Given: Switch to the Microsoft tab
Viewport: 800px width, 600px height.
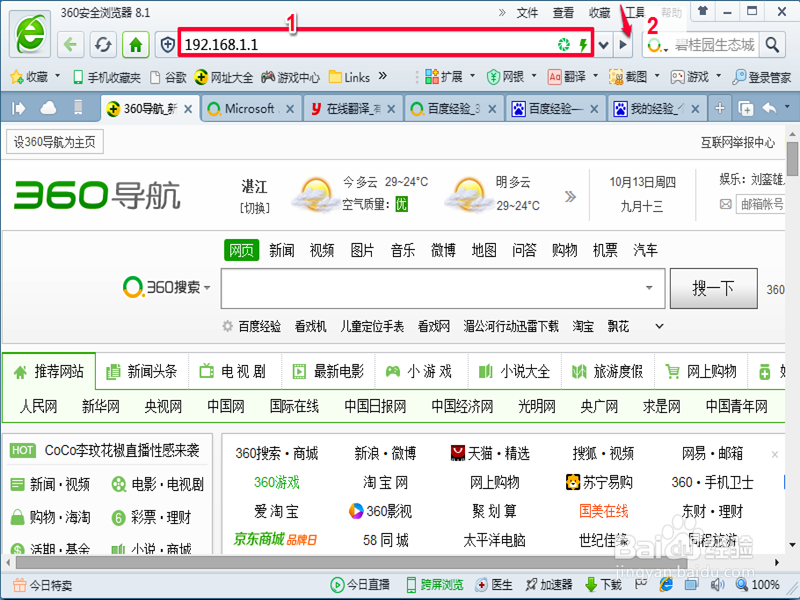Looking at the screenshot, I should coord(251,109).
